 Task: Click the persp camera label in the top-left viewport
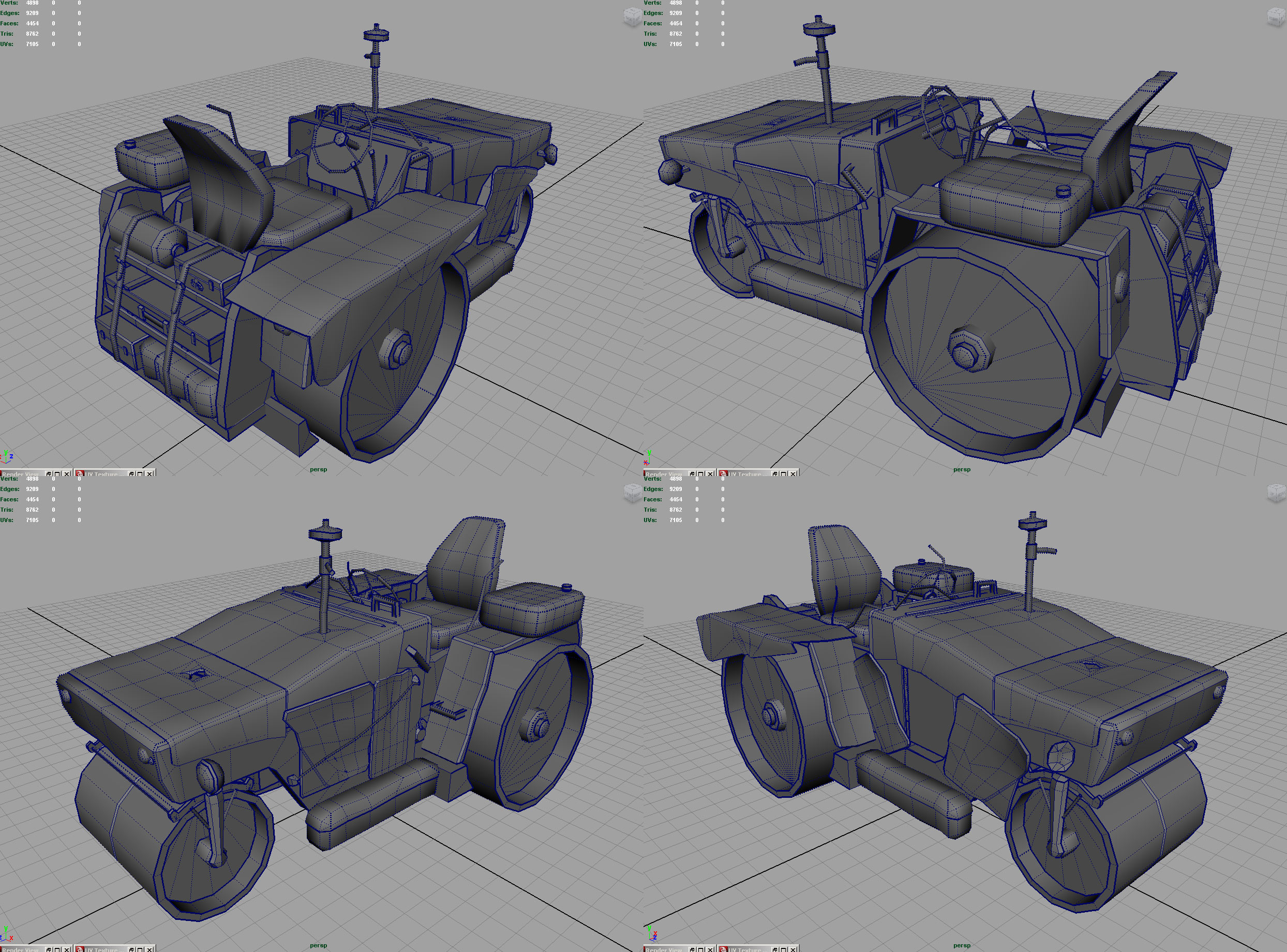coord(318,469)
